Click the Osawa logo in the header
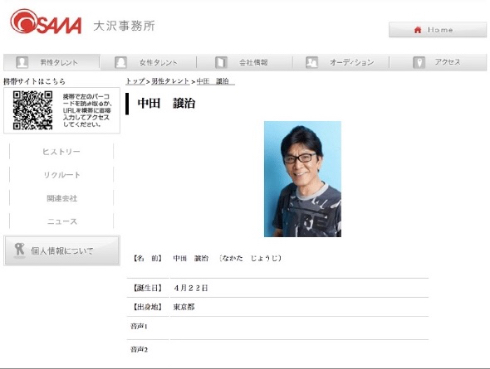 [46, 22]
